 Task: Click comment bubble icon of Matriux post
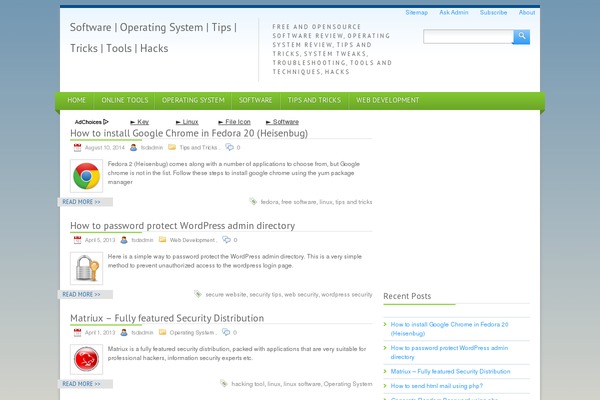(226, 332)
